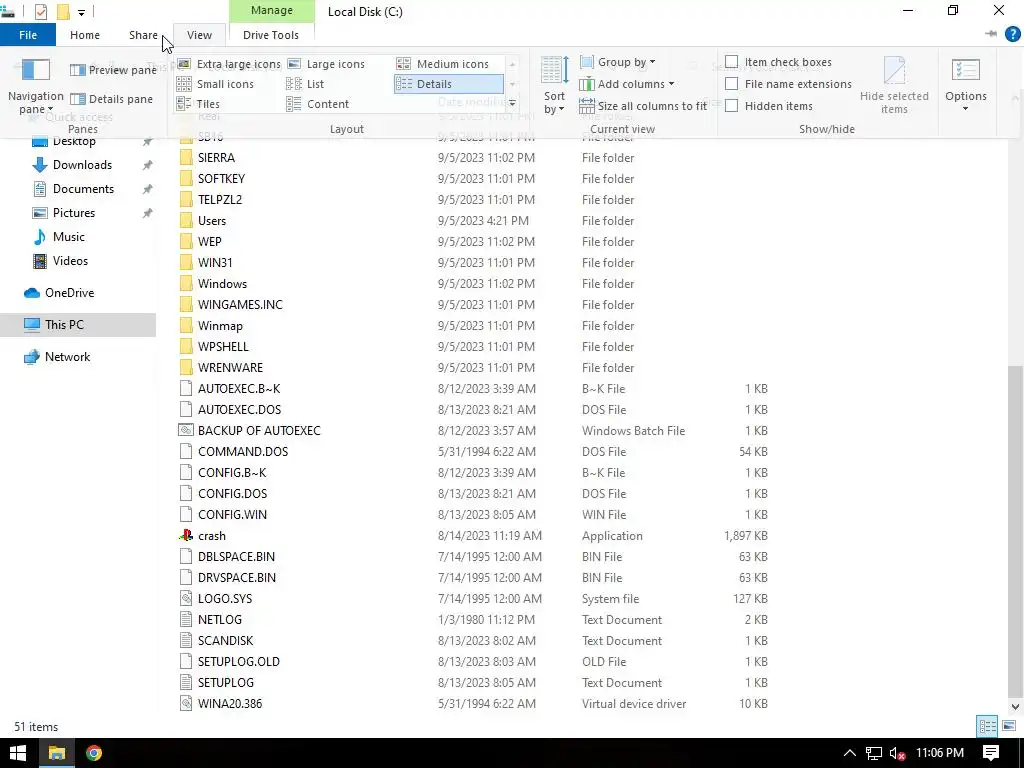Open Explorer help question mark icon
1024x768 pixels.
[x=1012, y=35]
